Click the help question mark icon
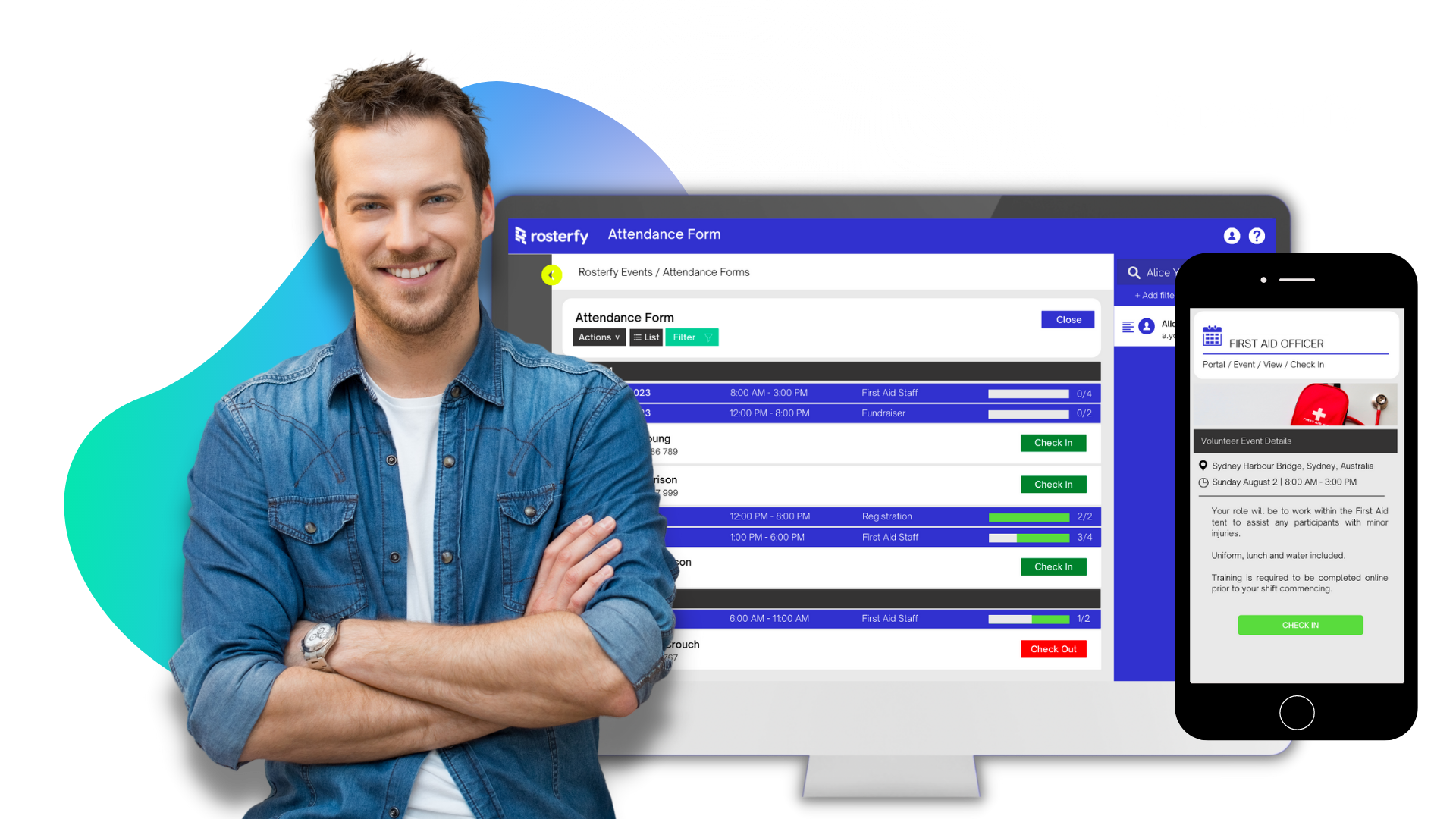1456x819 pixels. 1257,236
